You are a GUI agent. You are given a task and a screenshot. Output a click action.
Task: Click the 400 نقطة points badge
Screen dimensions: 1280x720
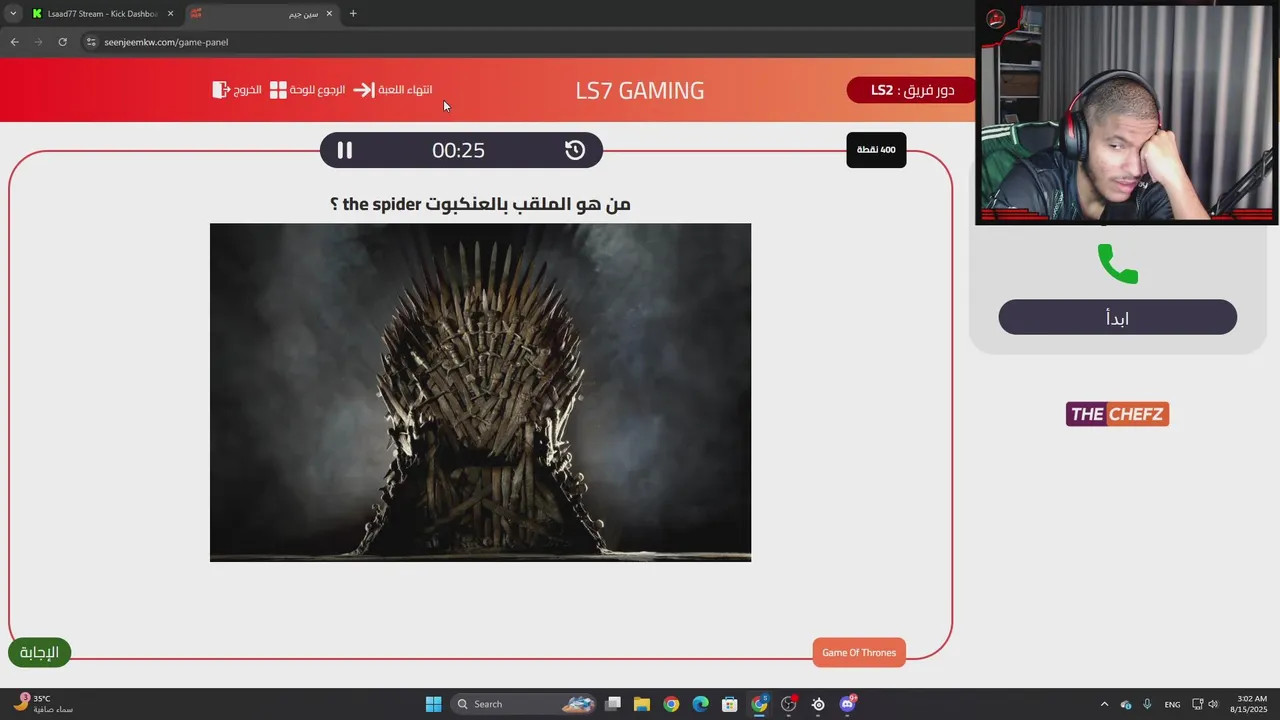click(x=876, y=150)
